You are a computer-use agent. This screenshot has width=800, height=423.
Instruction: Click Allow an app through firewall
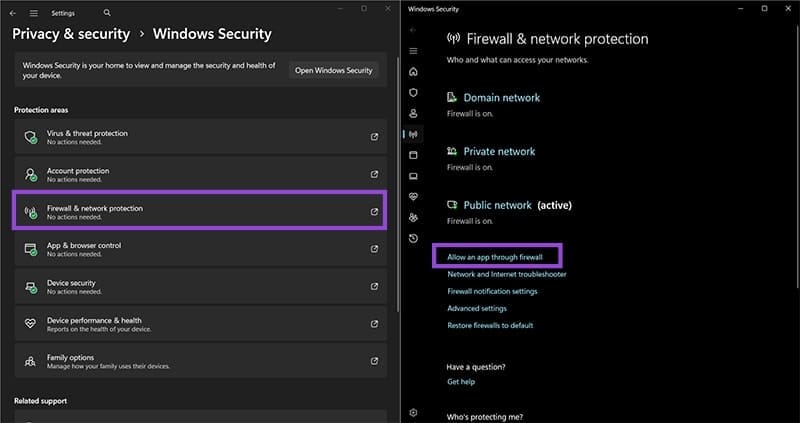coord(495,257)
